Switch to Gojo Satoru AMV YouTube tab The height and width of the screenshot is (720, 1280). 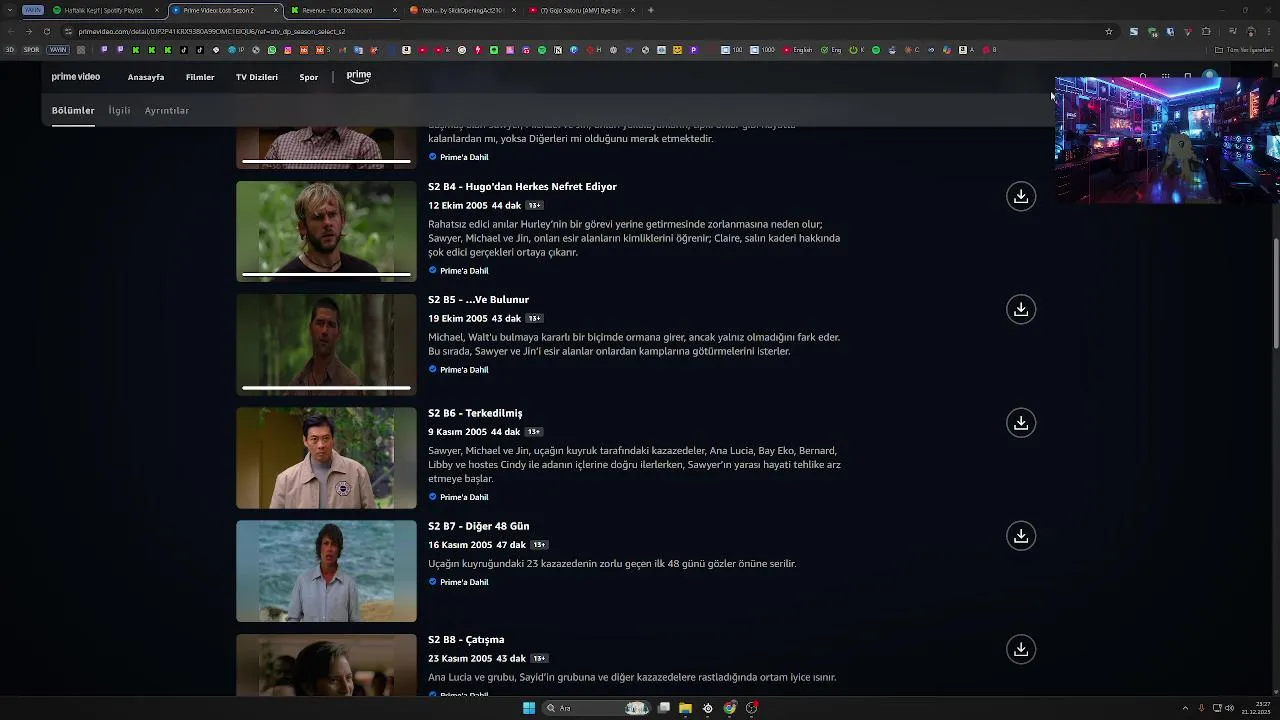(x=580, y=10)
